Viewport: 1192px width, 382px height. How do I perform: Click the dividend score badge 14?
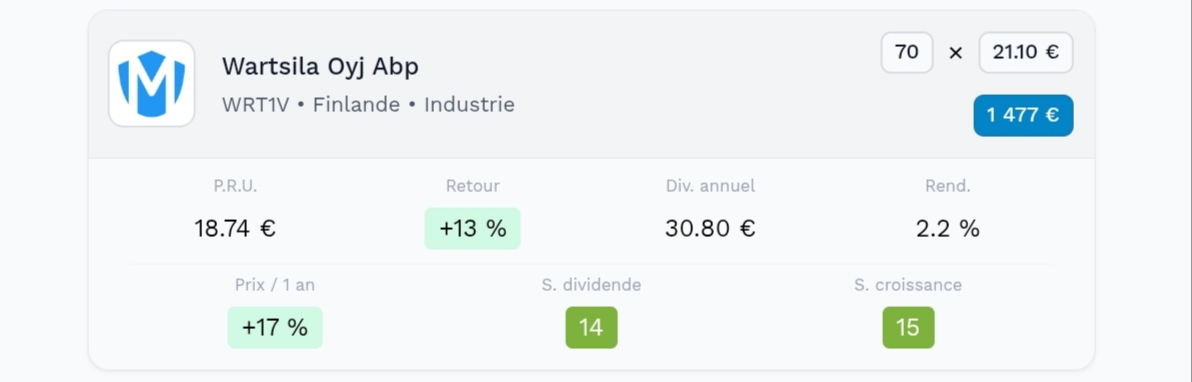tap(591, 327)
